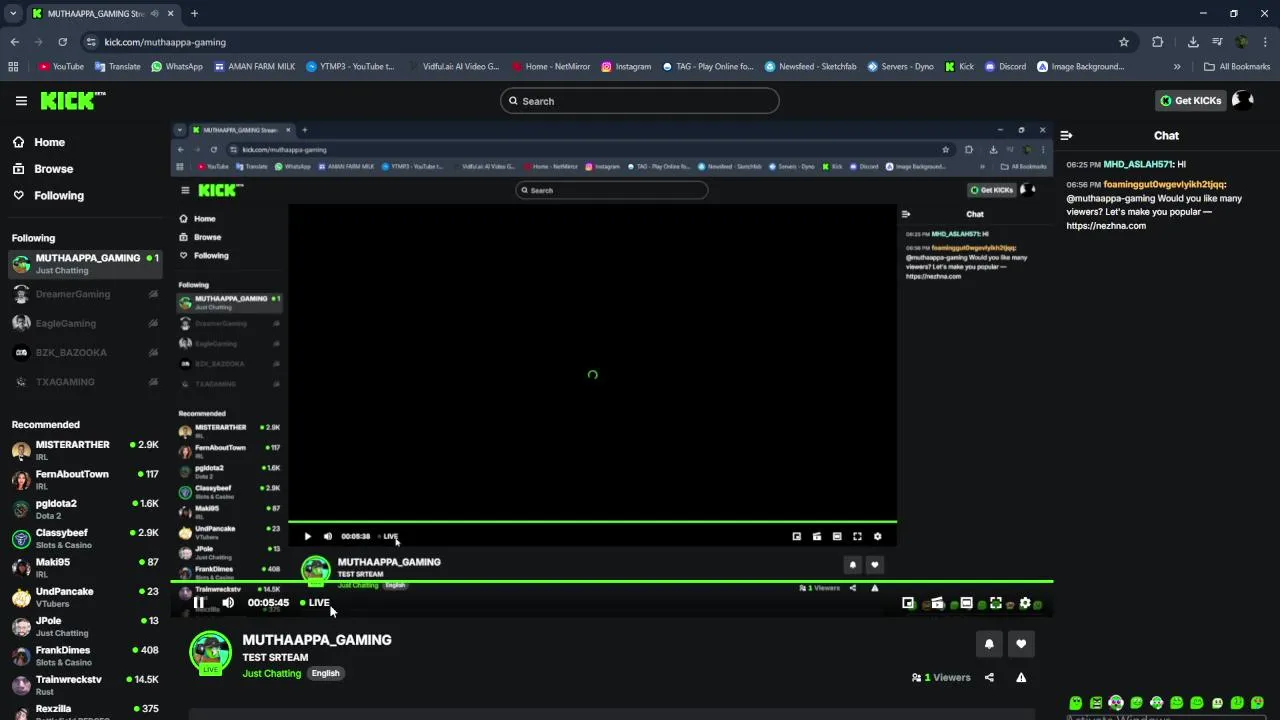Expand the All Bookmarks folder
Viewport: 1280px width, 720px height.
click(x=1237, y=67)
